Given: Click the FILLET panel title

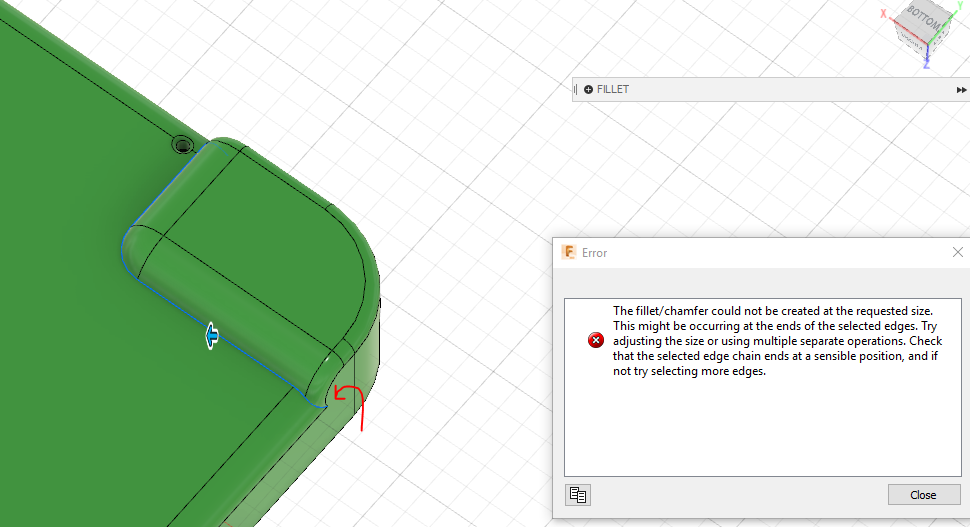Looking at the screenshot, I should click(612, 90).
